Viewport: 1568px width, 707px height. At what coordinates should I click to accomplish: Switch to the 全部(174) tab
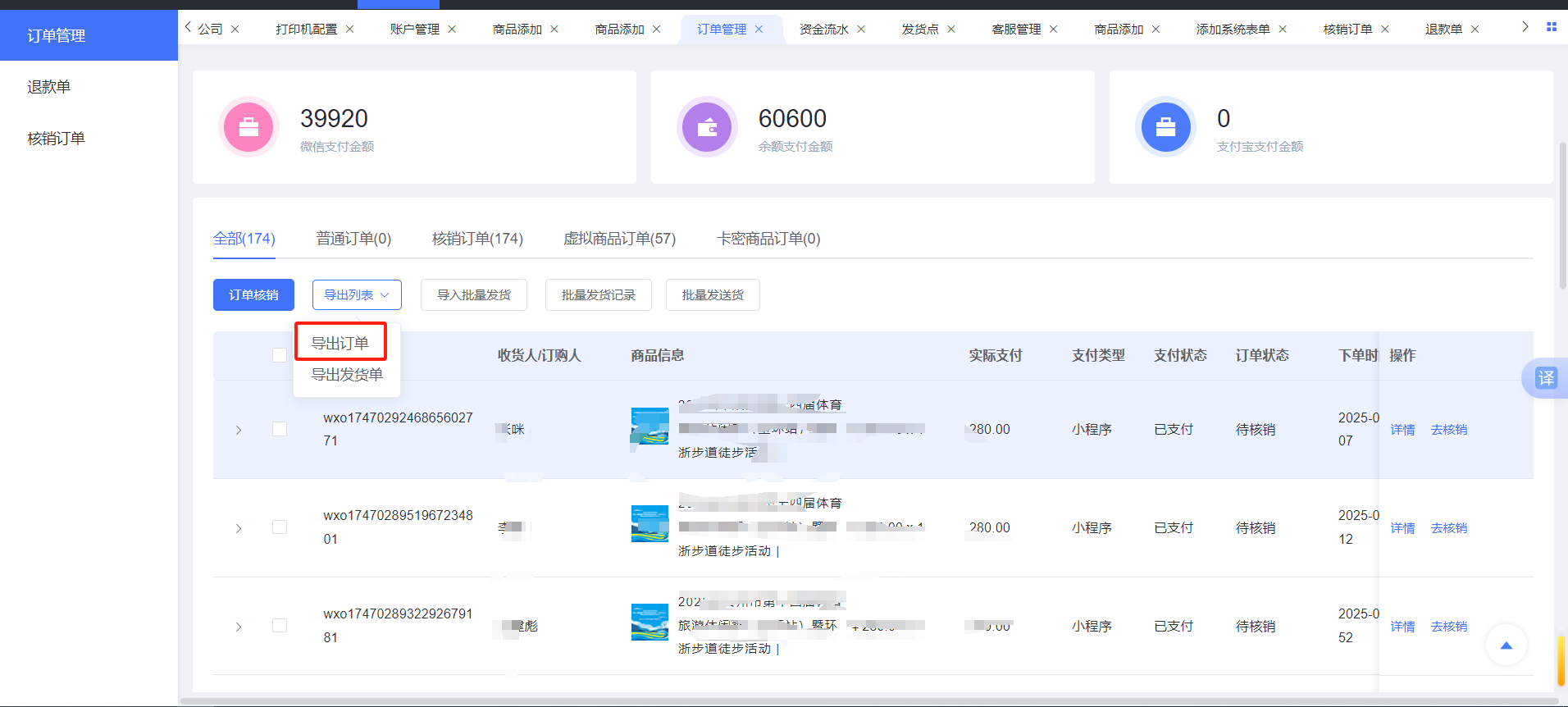pyautogui.click(x=244, y=239)
